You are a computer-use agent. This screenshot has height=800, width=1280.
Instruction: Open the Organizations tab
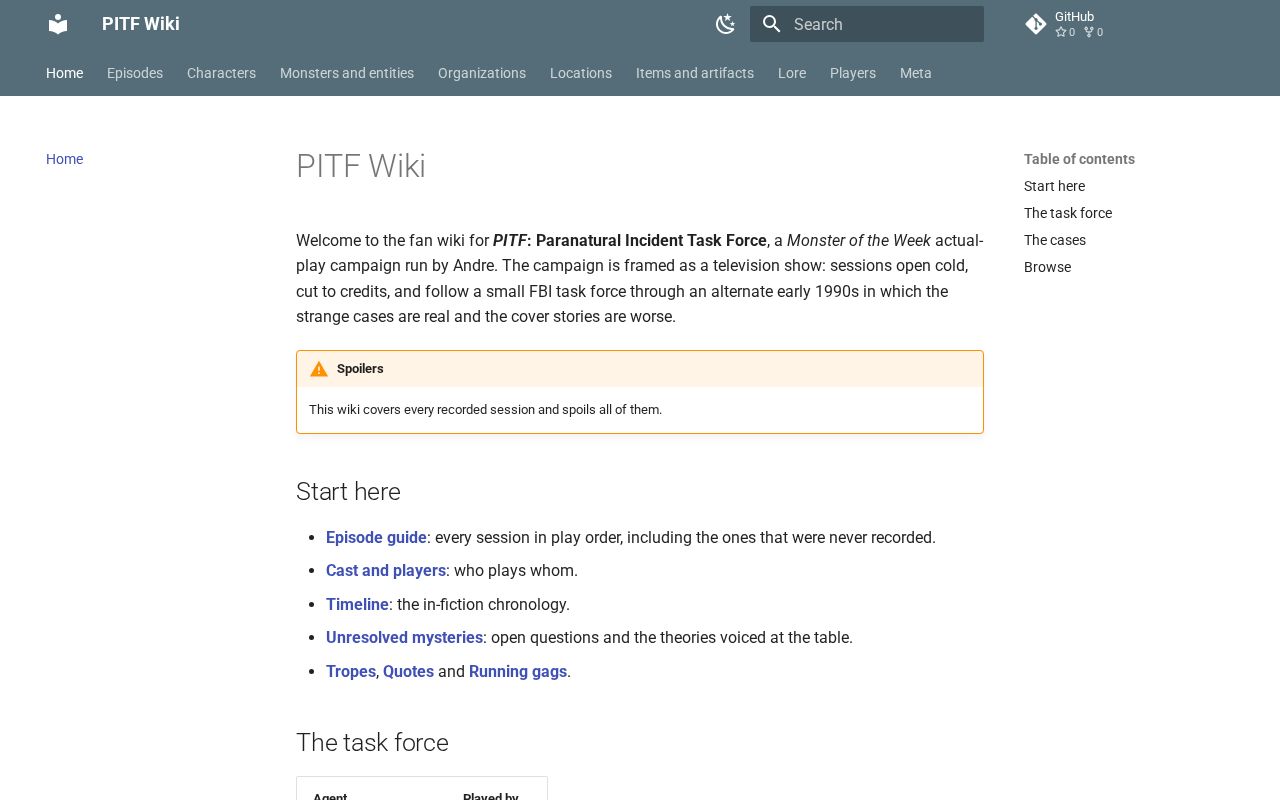[482, 73]
